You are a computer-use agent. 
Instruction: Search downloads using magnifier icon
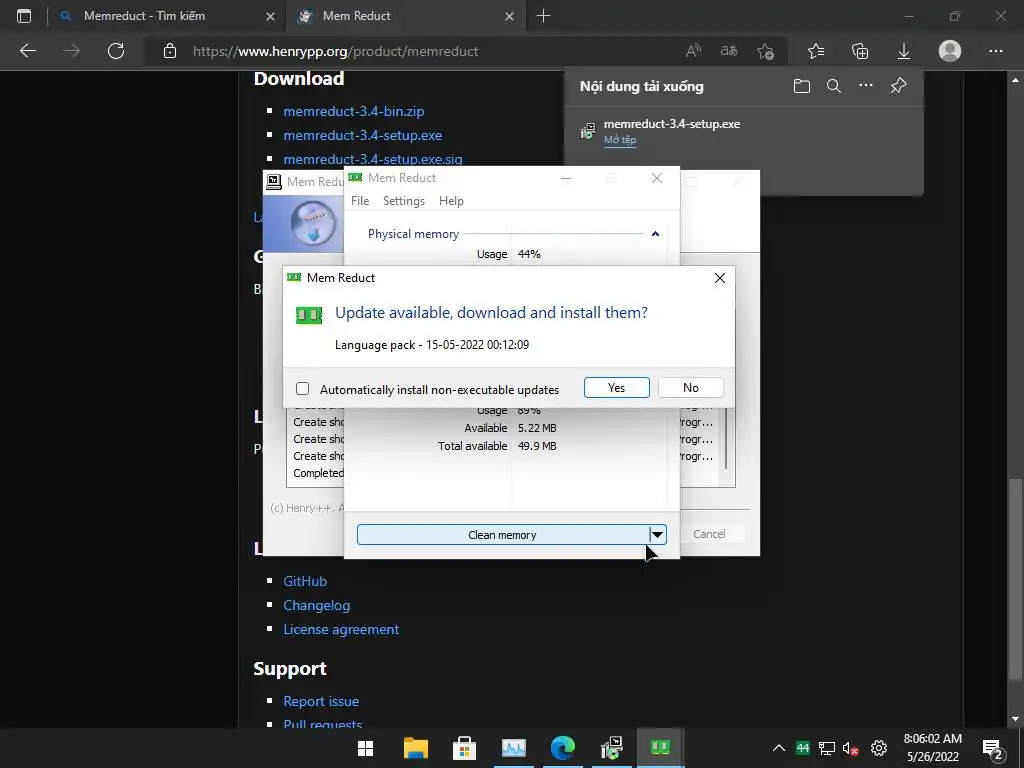(833, 86)
